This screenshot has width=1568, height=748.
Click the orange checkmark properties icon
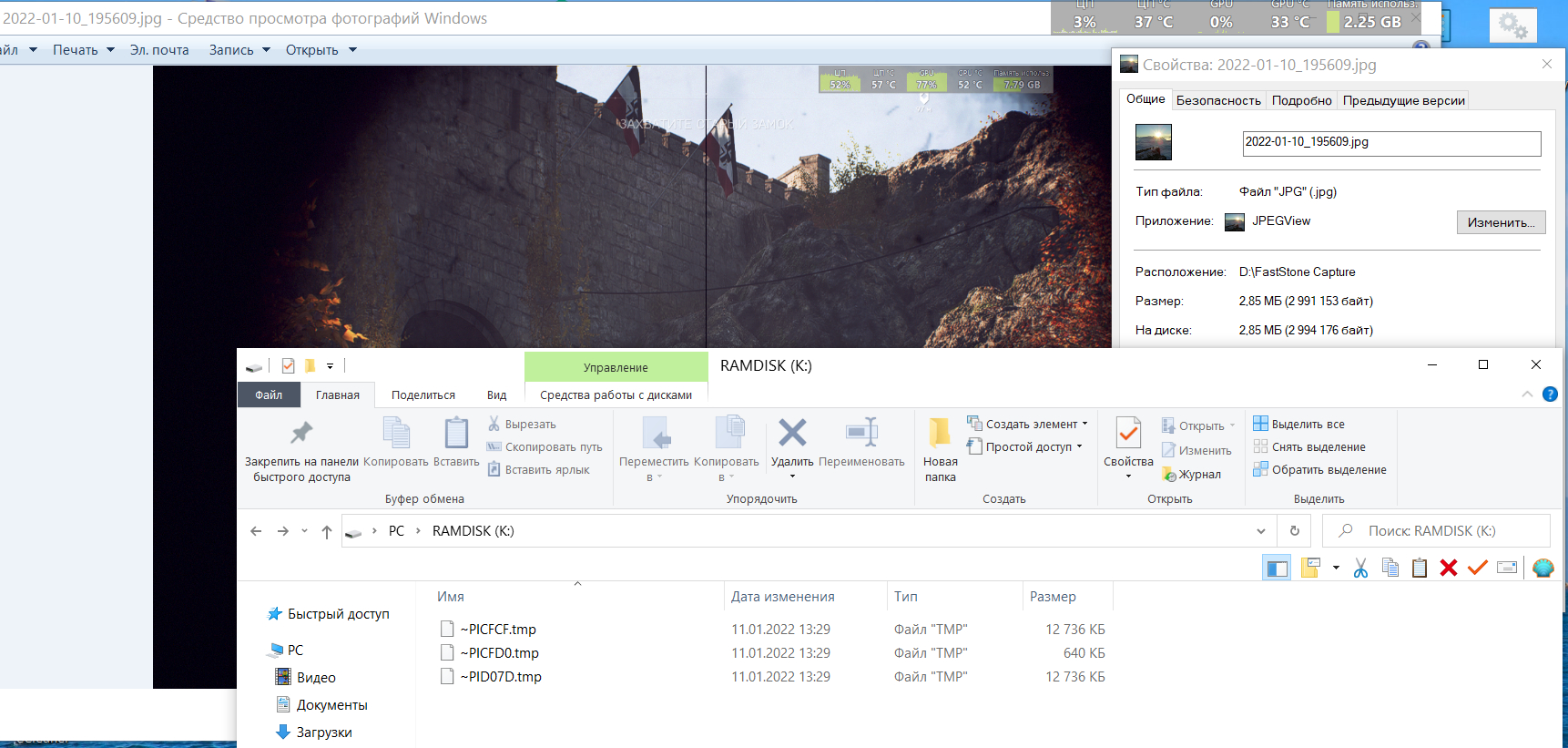(1478, 568)
